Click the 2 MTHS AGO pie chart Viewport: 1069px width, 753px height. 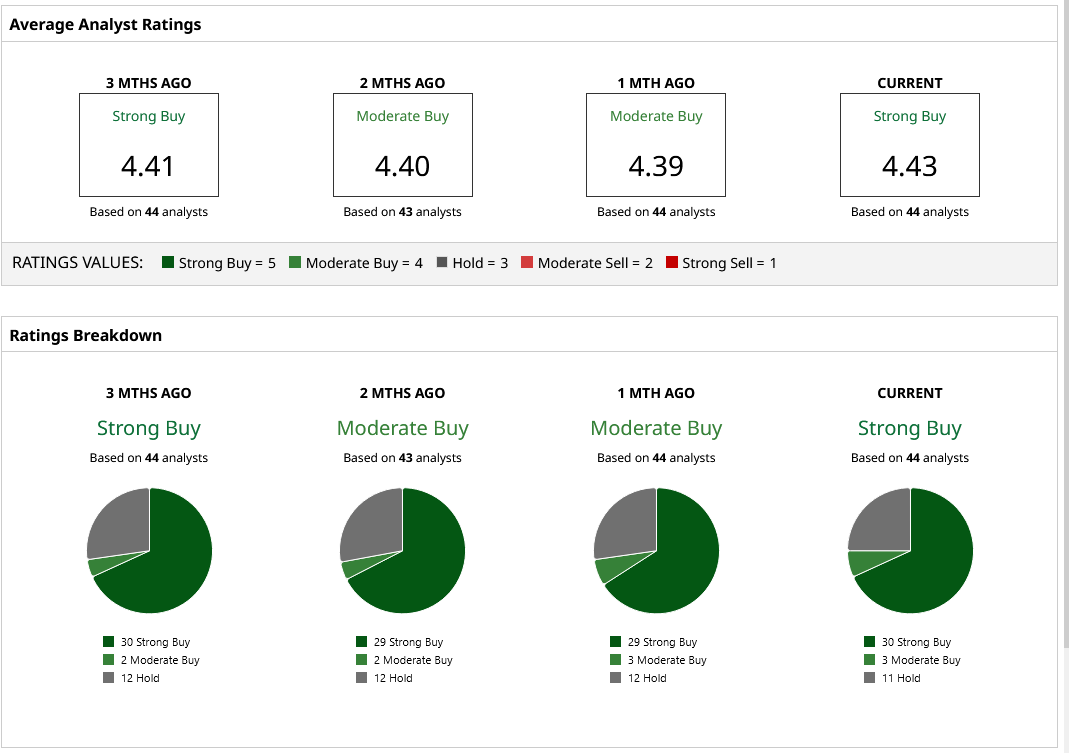402,550
